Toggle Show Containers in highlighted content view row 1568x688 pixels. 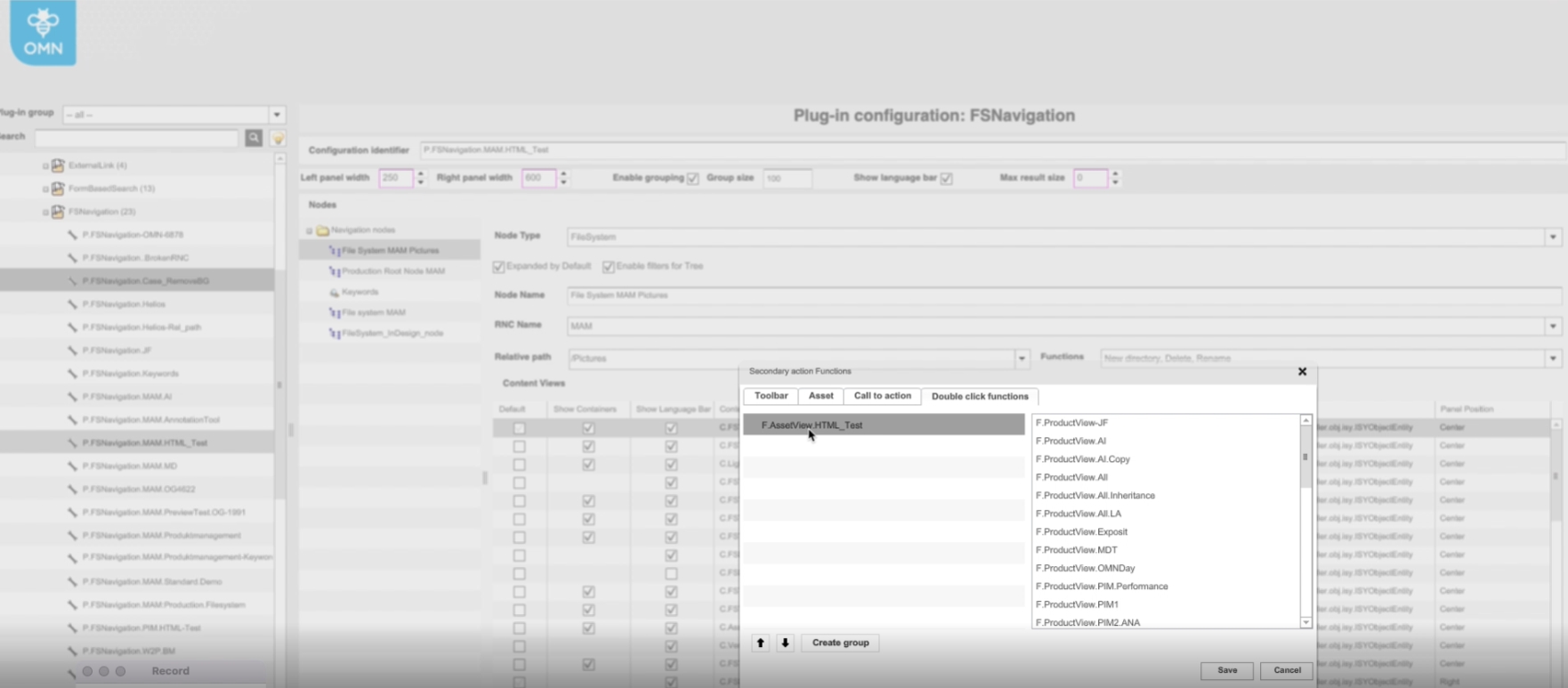588,428
